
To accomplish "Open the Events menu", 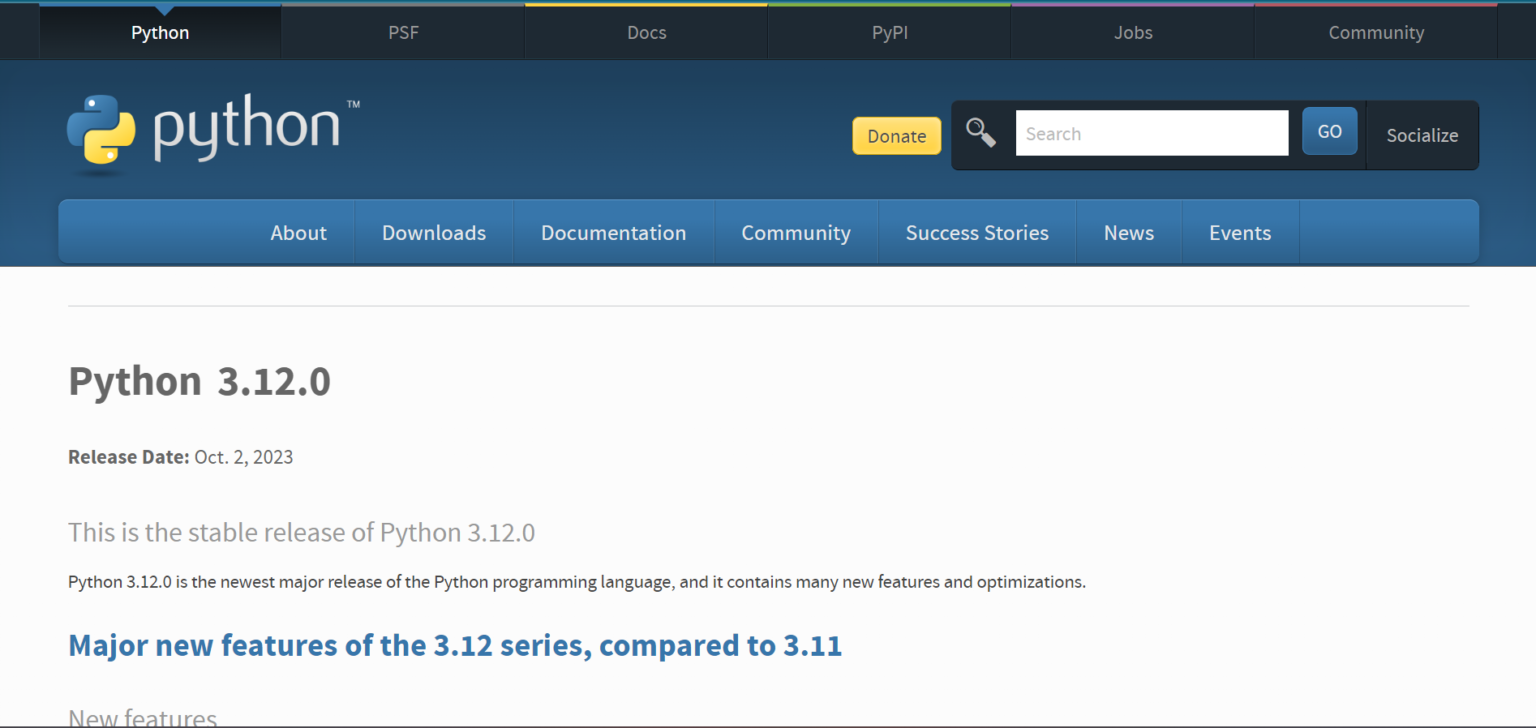I will [x=1240, y=232].
